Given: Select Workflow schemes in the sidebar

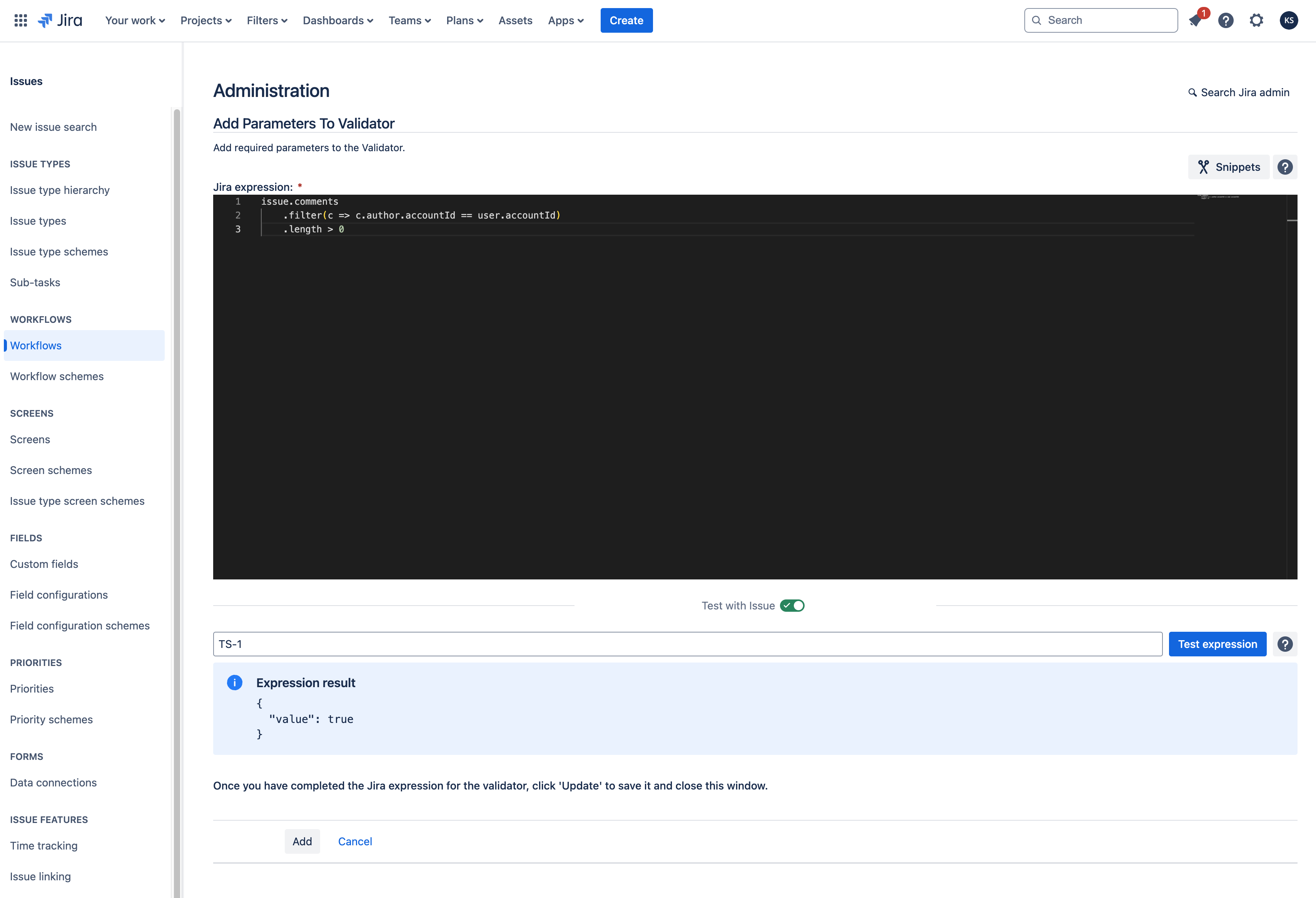Looking at the screenshot, I should [57, 377].
